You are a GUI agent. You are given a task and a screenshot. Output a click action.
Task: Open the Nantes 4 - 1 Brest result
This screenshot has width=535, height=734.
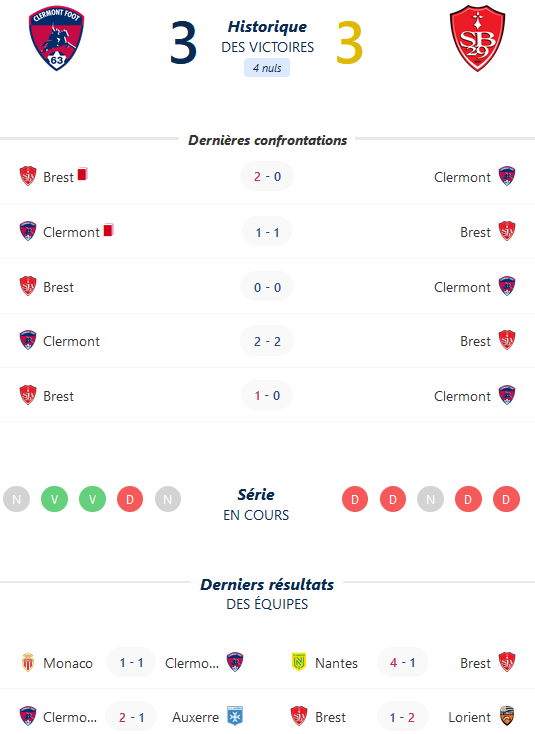click(x=403, y=662)
